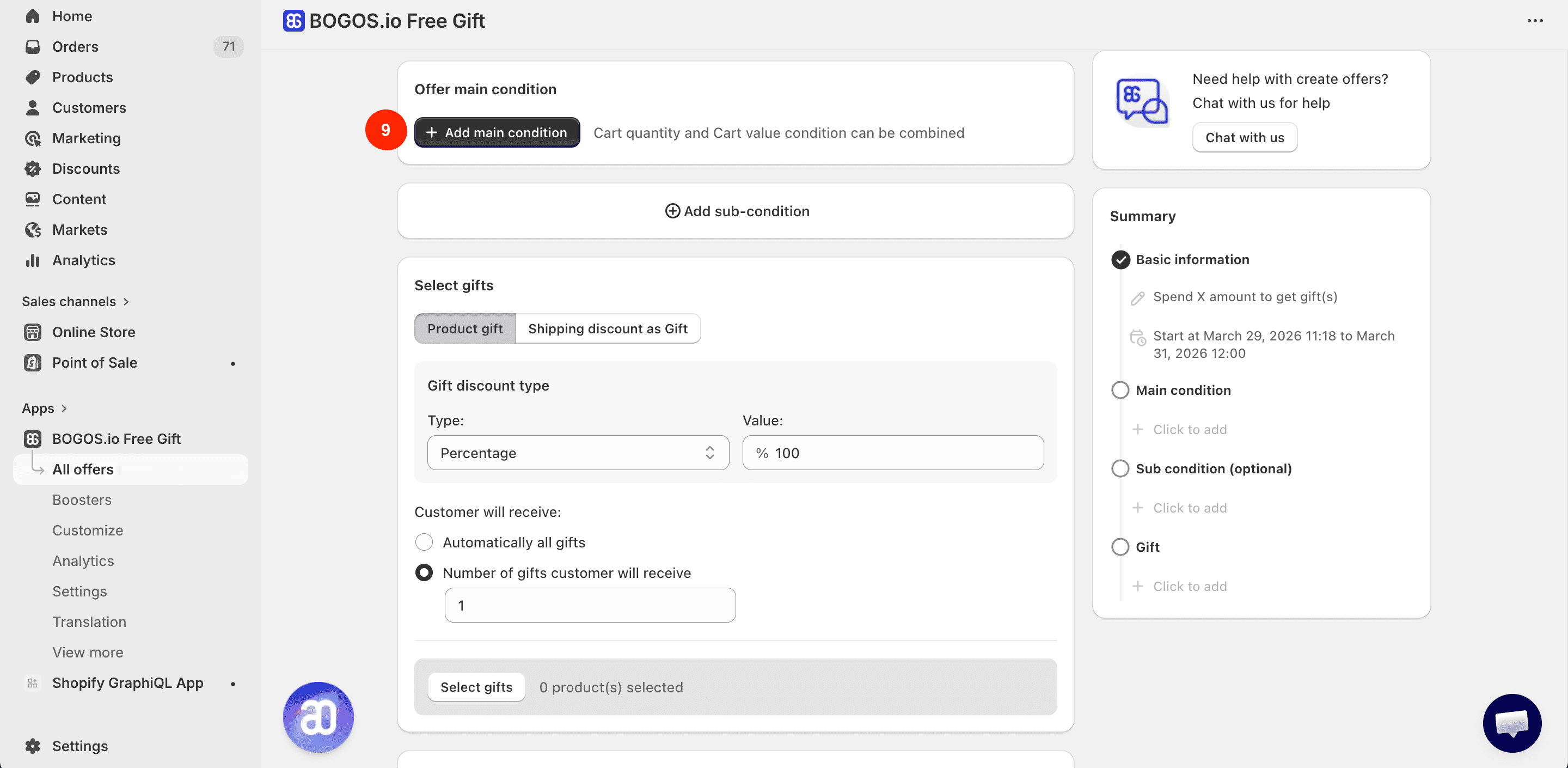This screenshot has height=768, width=1568.
Task: Click the Basic information checked step
Action: (1120, 259)
